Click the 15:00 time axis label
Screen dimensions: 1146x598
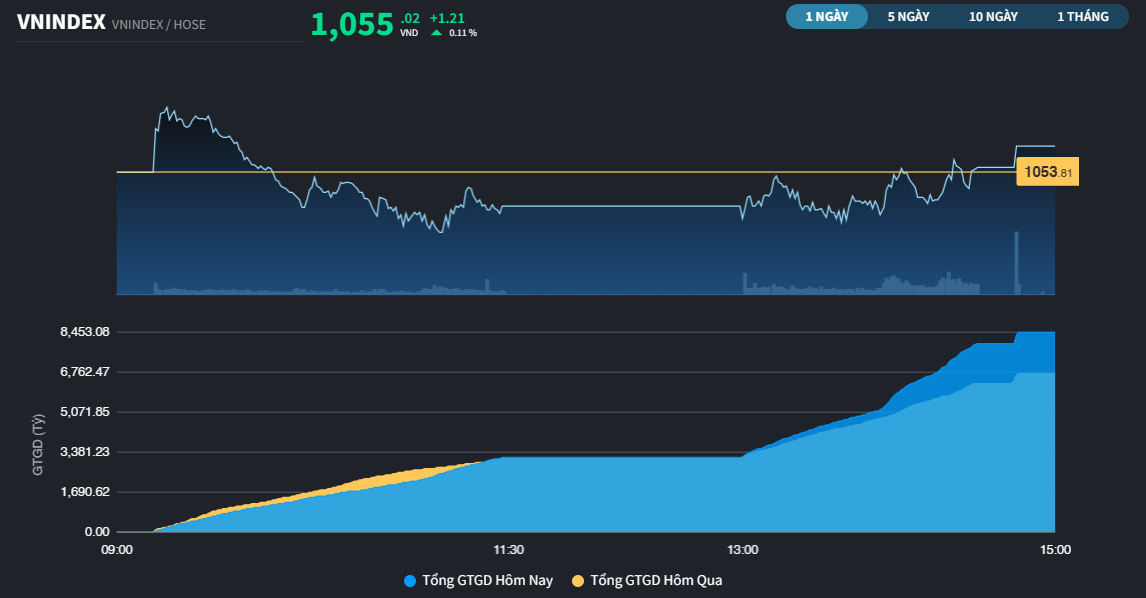point(1056,549)
